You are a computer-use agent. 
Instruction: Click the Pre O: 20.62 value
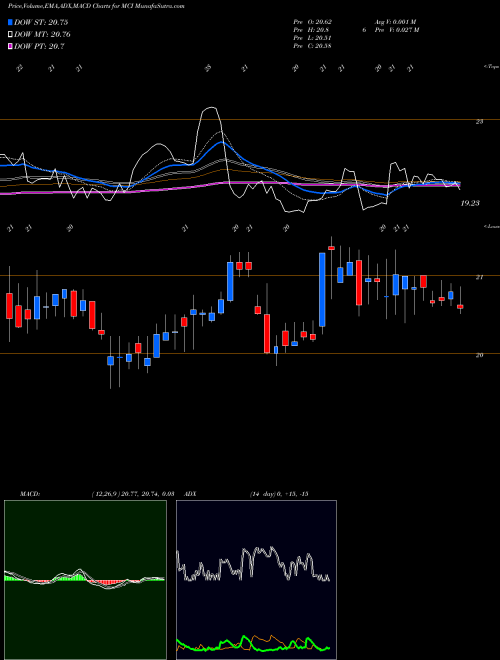click(312, 21)
